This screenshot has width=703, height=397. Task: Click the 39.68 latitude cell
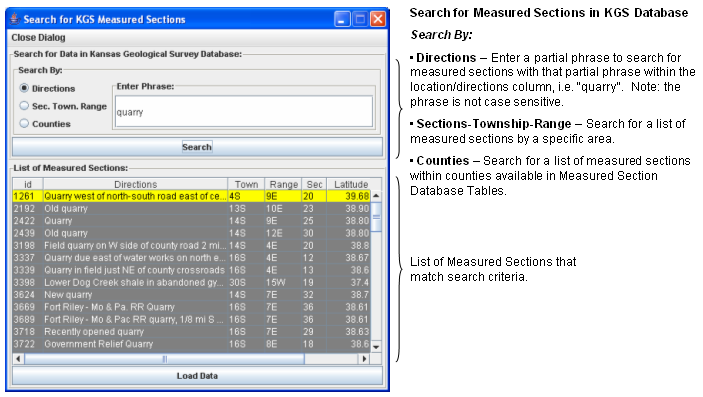349,196
